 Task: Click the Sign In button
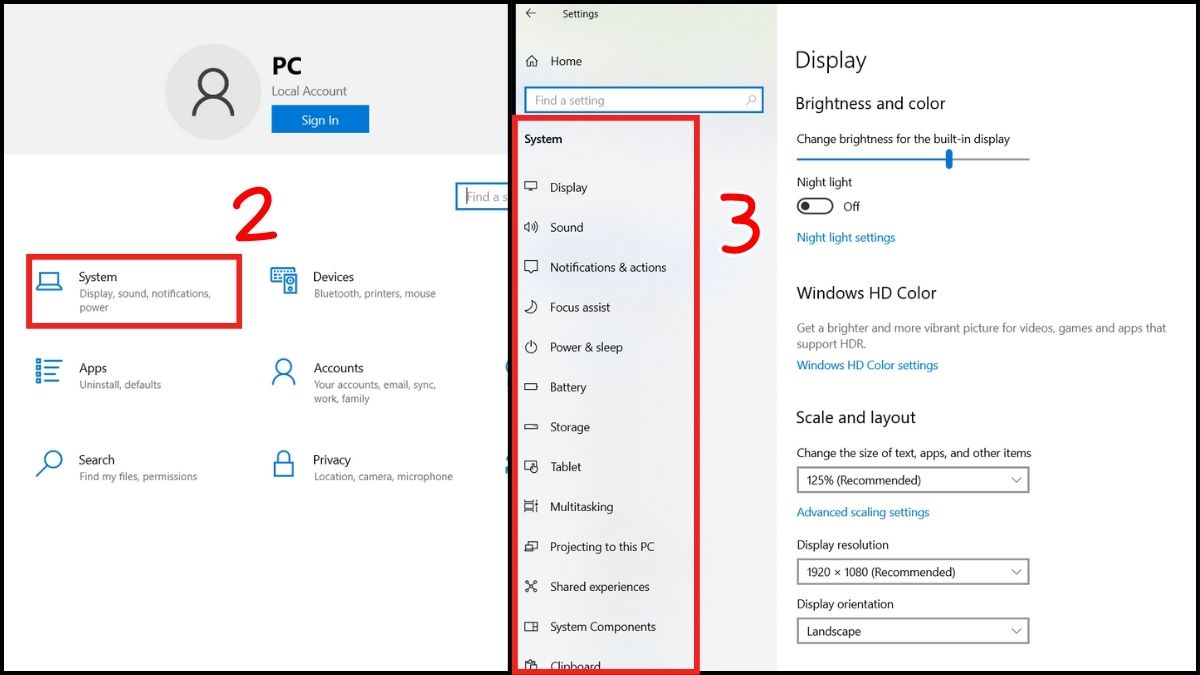pyautogui.click(x=320, y=119)
